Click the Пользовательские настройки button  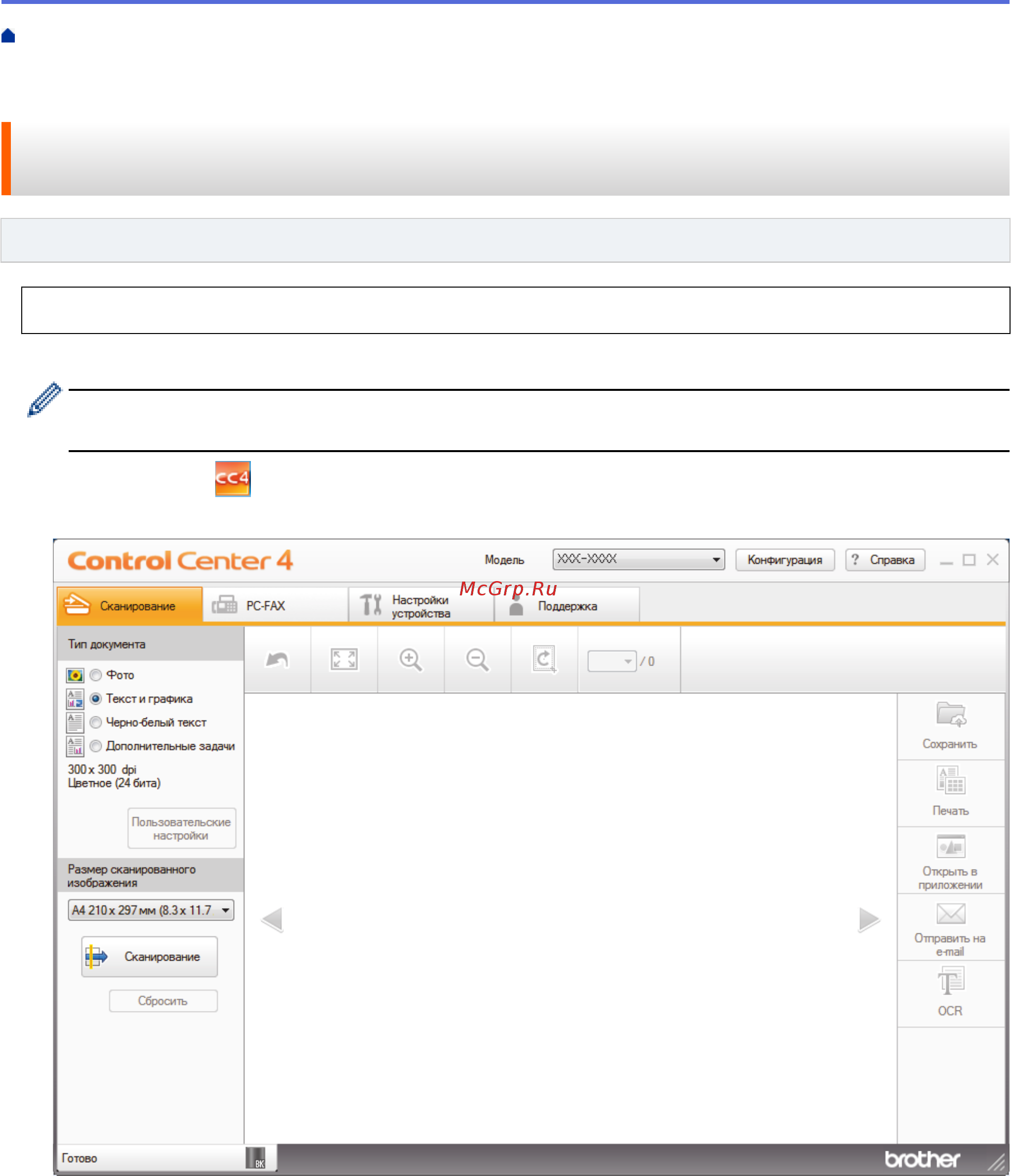click(182, 828)
